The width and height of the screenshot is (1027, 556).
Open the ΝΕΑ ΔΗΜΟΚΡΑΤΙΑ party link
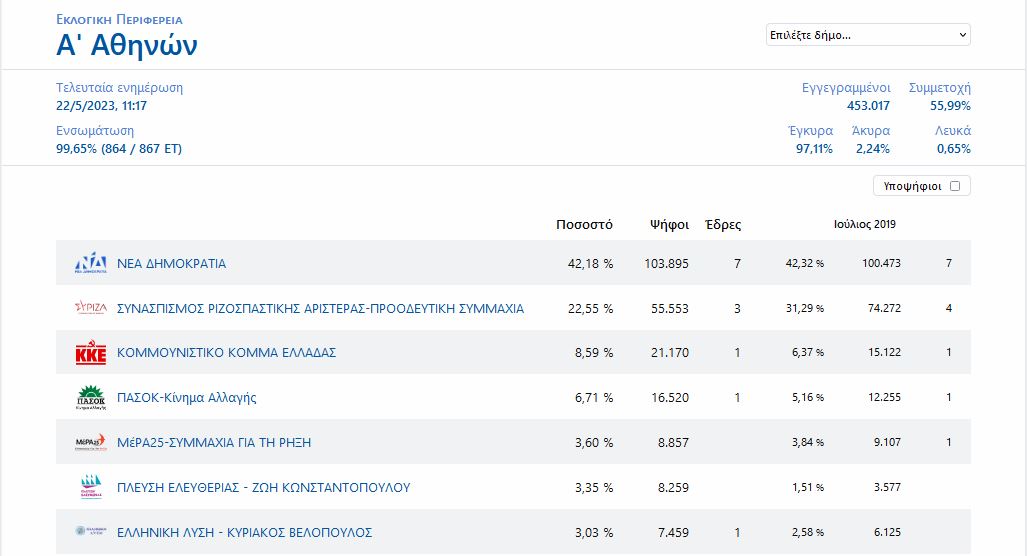[172, 264]
